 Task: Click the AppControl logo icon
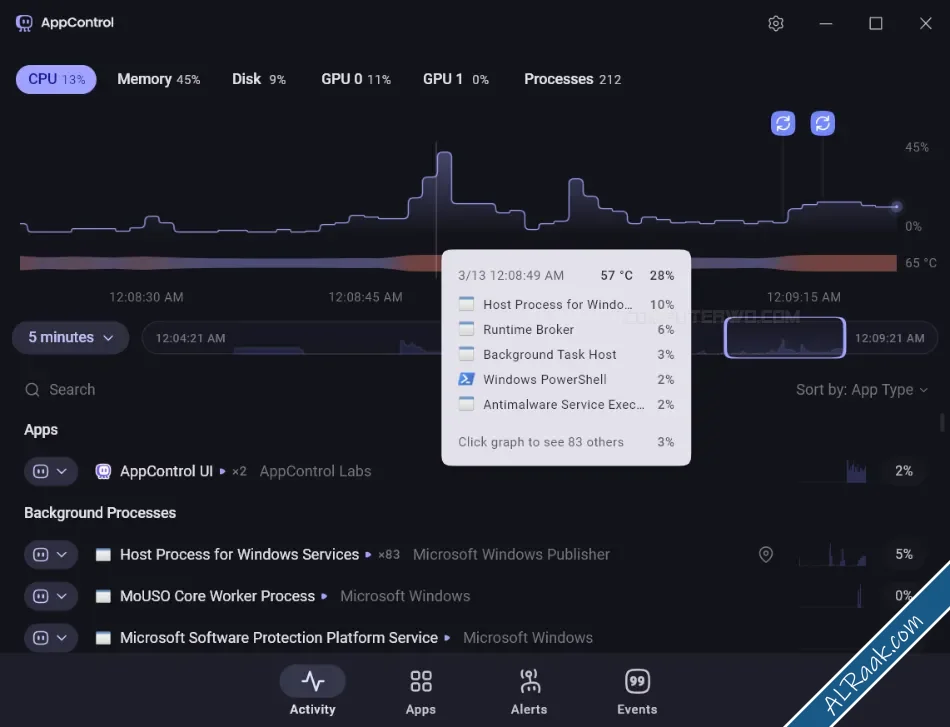(24, 23)
